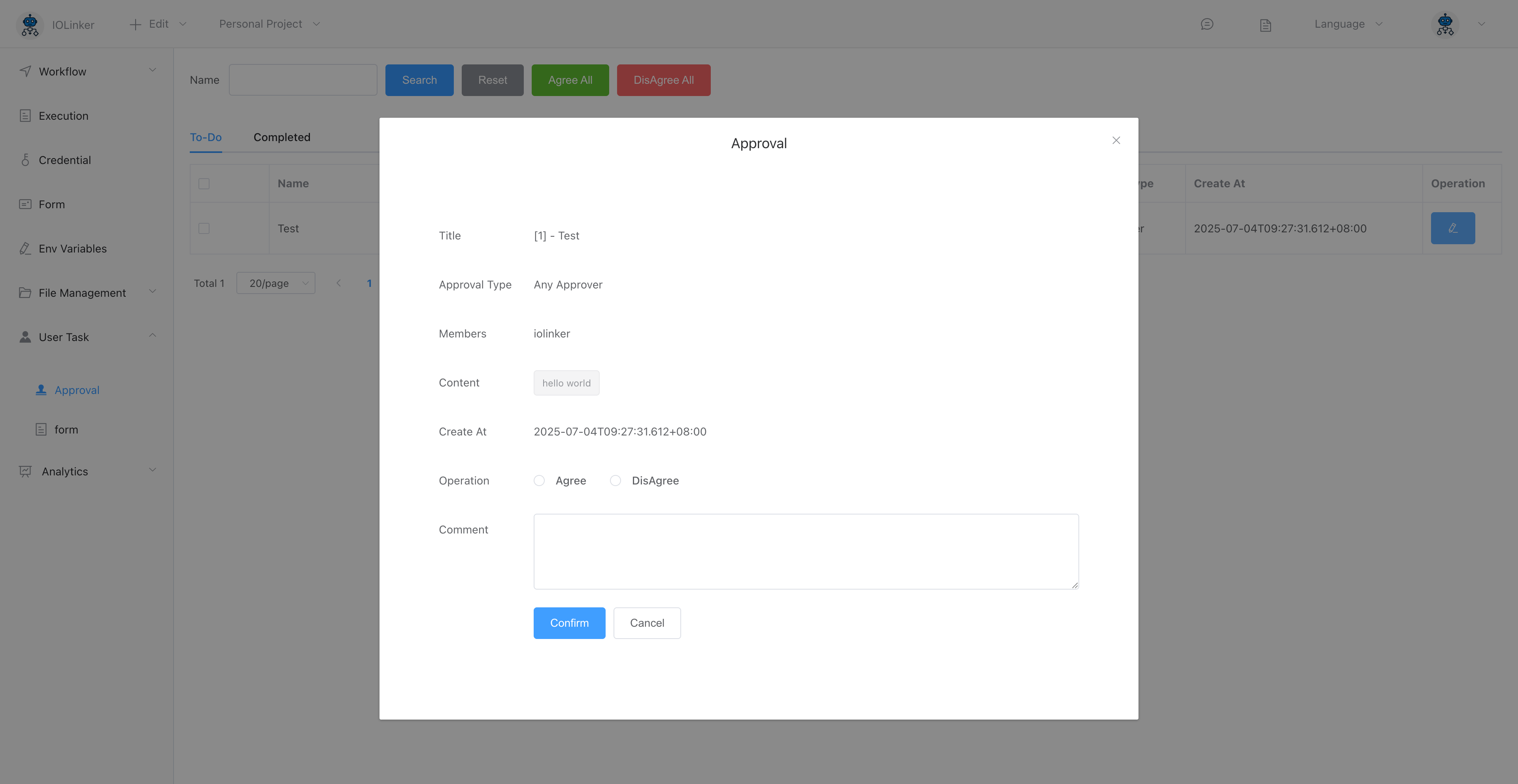
Task: Check the Test row checkbox
Action: click(204, 228)
